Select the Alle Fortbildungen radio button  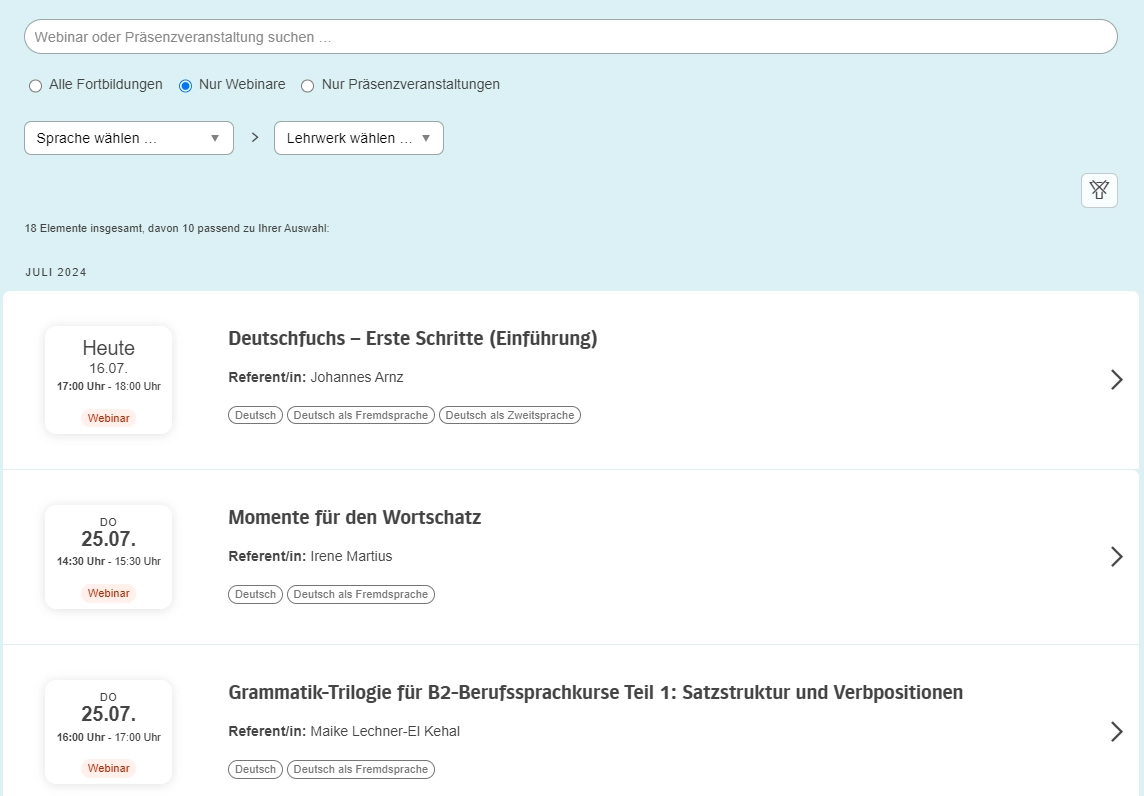click(36, 86)
